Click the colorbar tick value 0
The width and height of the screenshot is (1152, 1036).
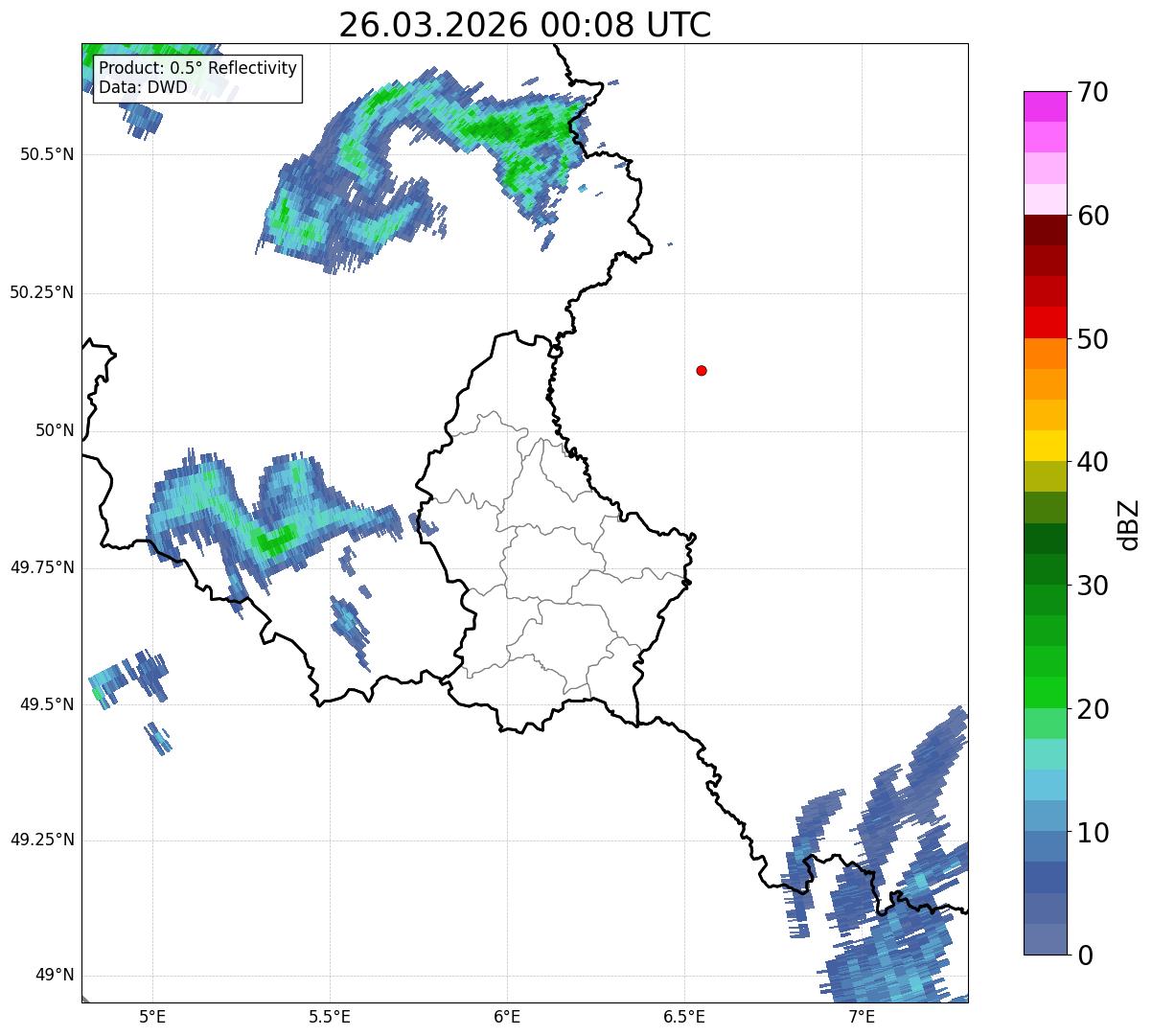pyautogui.click(x=1085, y=955)
